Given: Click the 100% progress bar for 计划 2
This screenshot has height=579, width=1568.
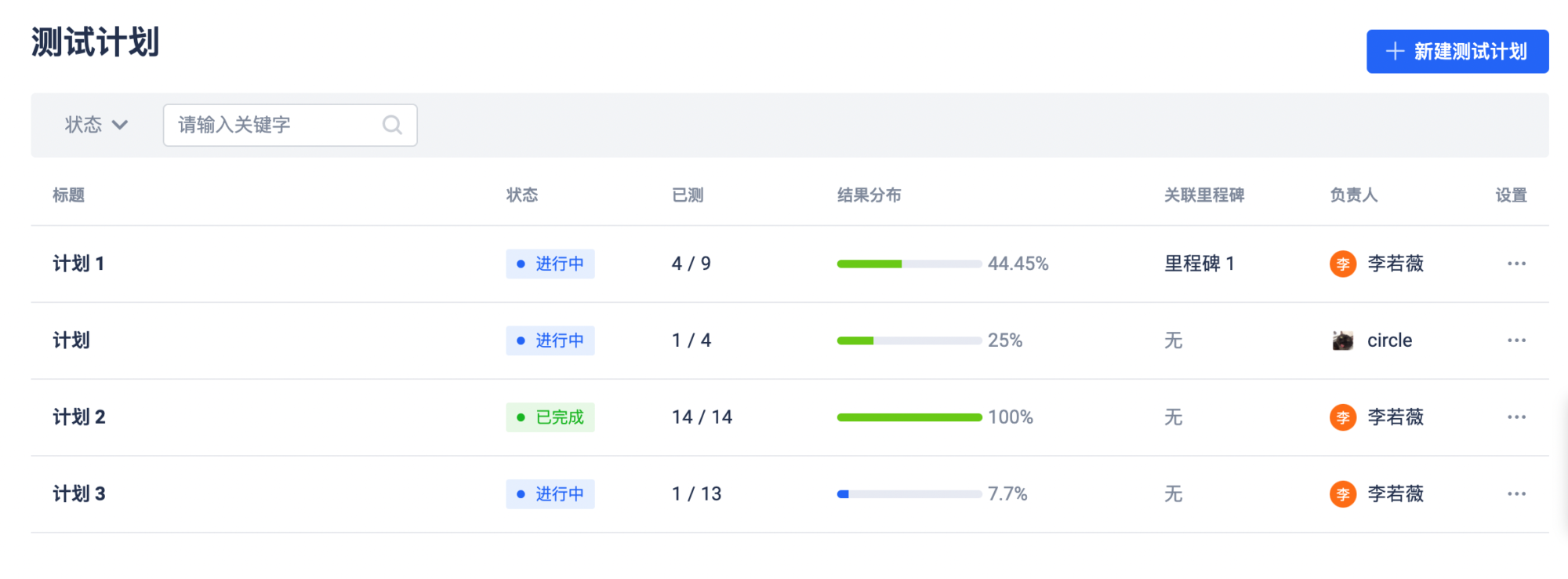Looking at the screenshot, I should tap(909, 417).
